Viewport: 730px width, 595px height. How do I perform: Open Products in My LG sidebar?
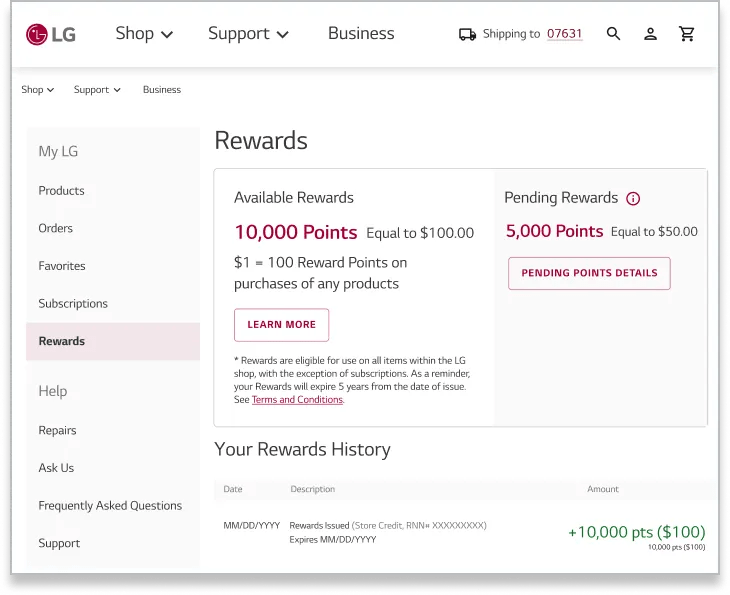tap(61, 190)
